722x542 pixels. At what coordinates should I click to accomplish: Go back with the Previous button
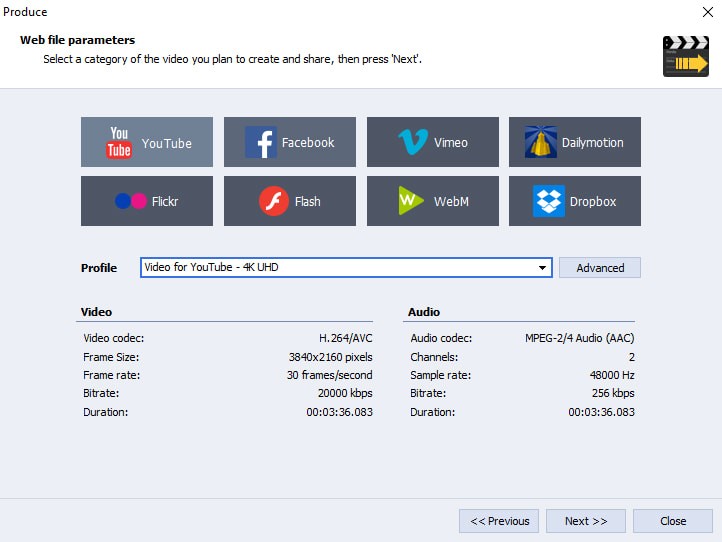coord(499,521)
